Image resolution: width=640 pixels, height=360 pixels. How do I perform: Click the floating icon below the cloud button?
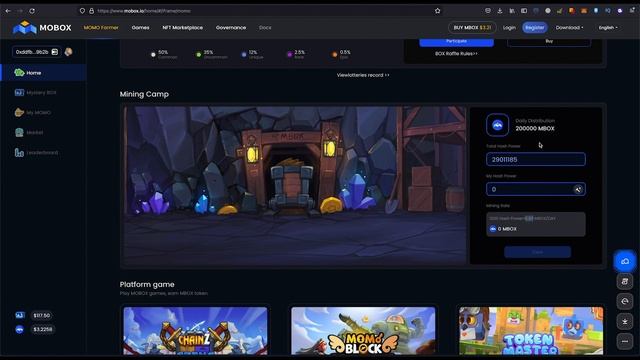(624, 281)
